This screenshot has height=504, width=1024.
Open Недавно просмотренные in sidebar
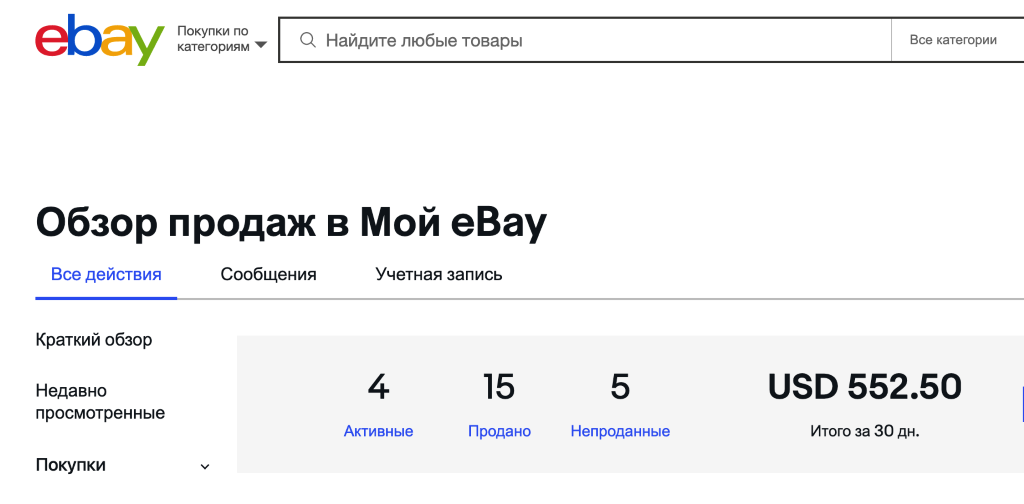point(101,402)
